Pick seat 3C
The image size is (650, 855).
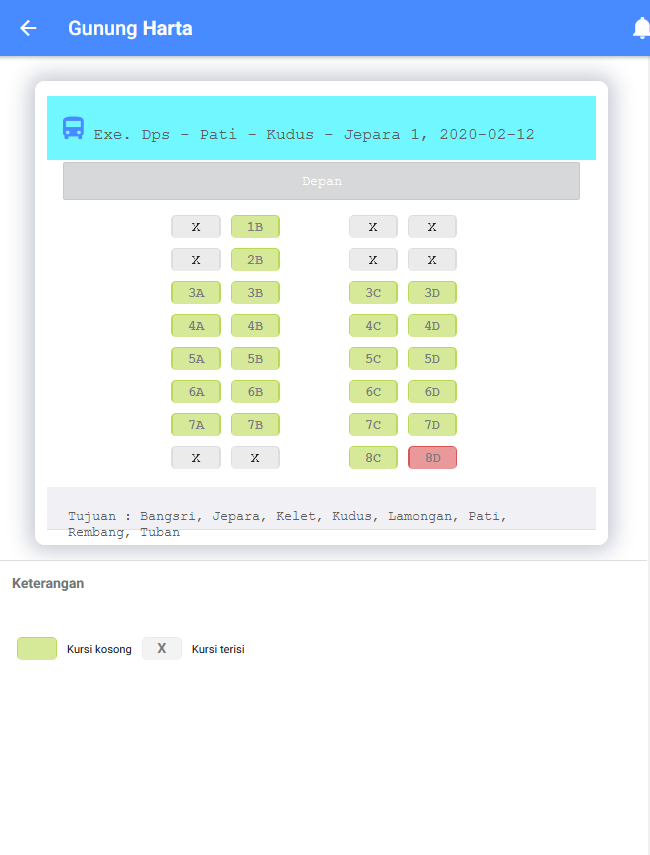(373, 292)
